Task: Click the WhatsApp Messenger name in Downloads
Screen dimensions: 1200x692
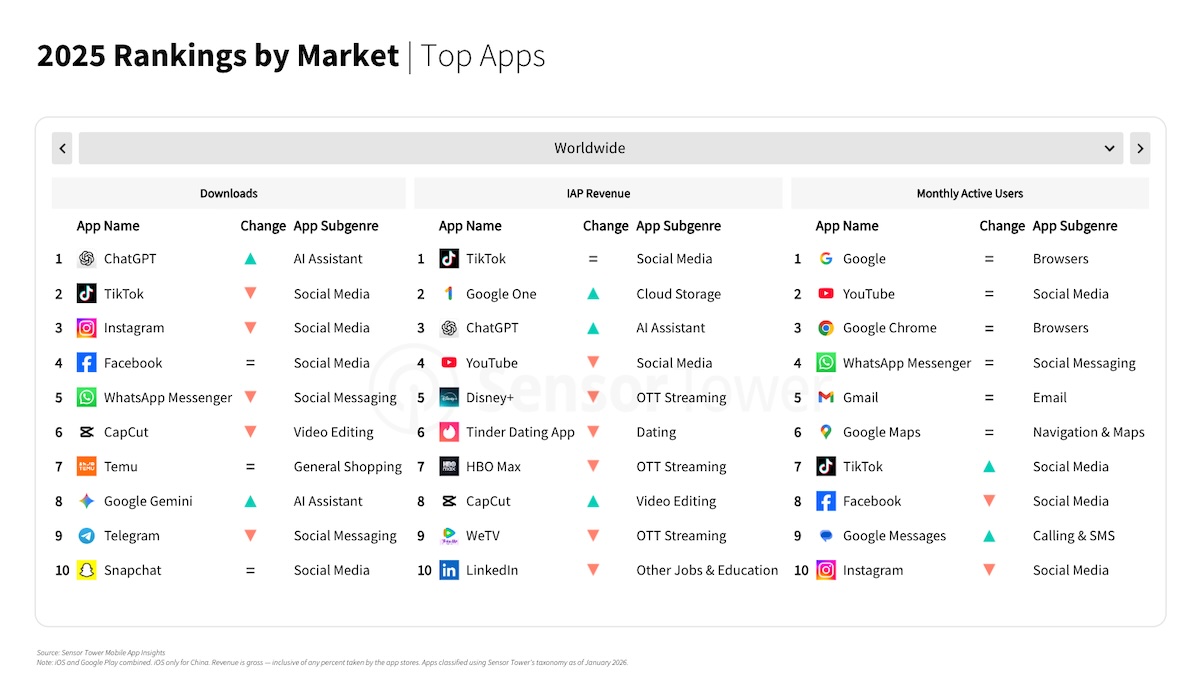Action: coord(168,397)
